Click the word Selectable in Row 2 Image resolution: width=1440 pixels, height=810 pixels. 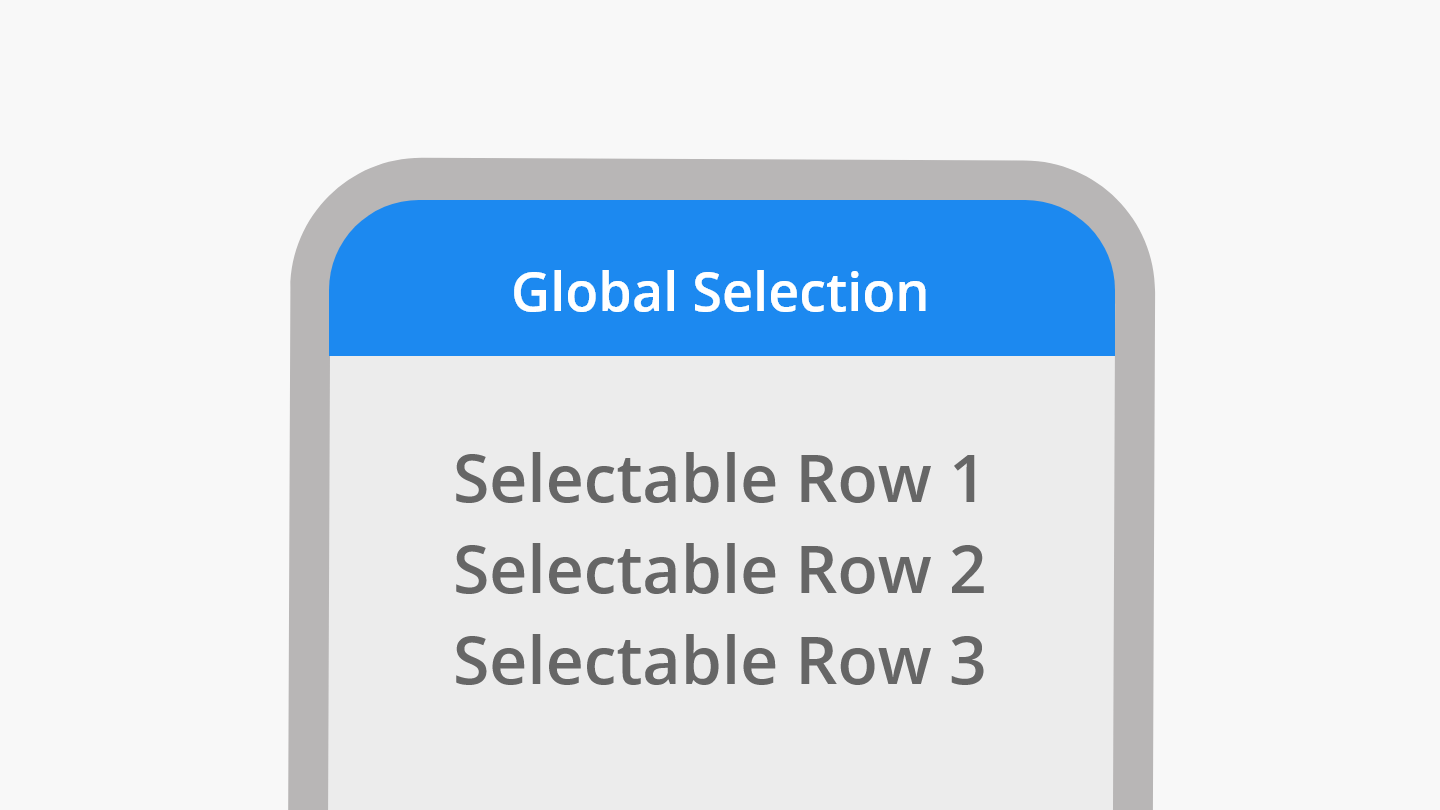pos(614,569)
